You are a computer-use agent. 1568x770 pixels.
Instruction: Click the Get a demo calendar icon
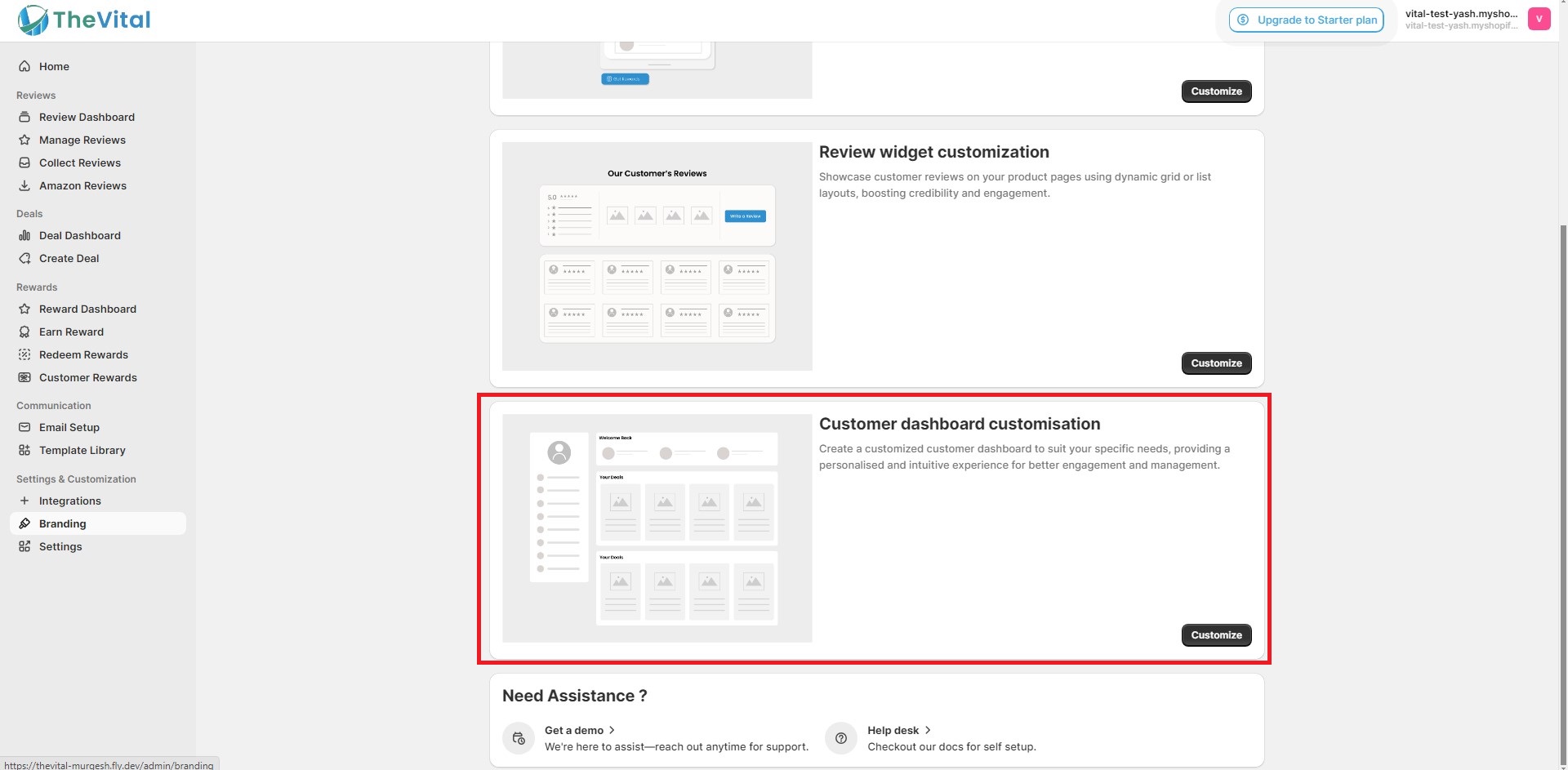pyautogui.click(x=519, y=738)
